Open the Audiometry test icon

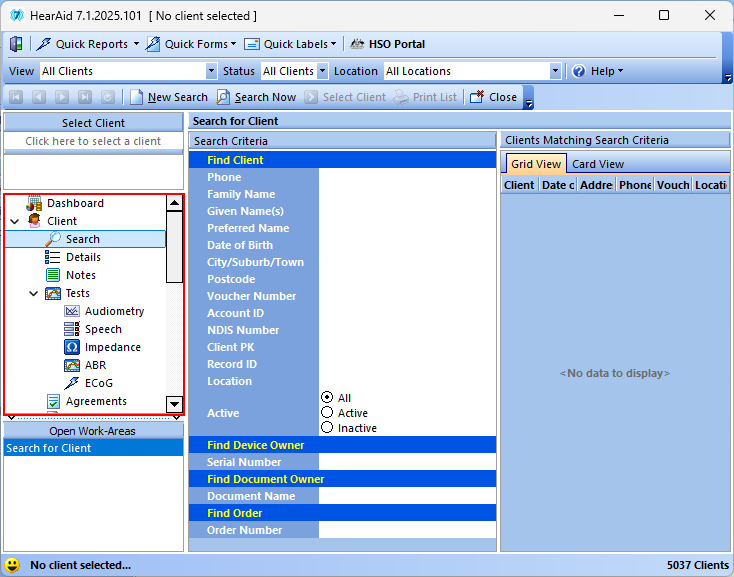(x=72, y=311)
